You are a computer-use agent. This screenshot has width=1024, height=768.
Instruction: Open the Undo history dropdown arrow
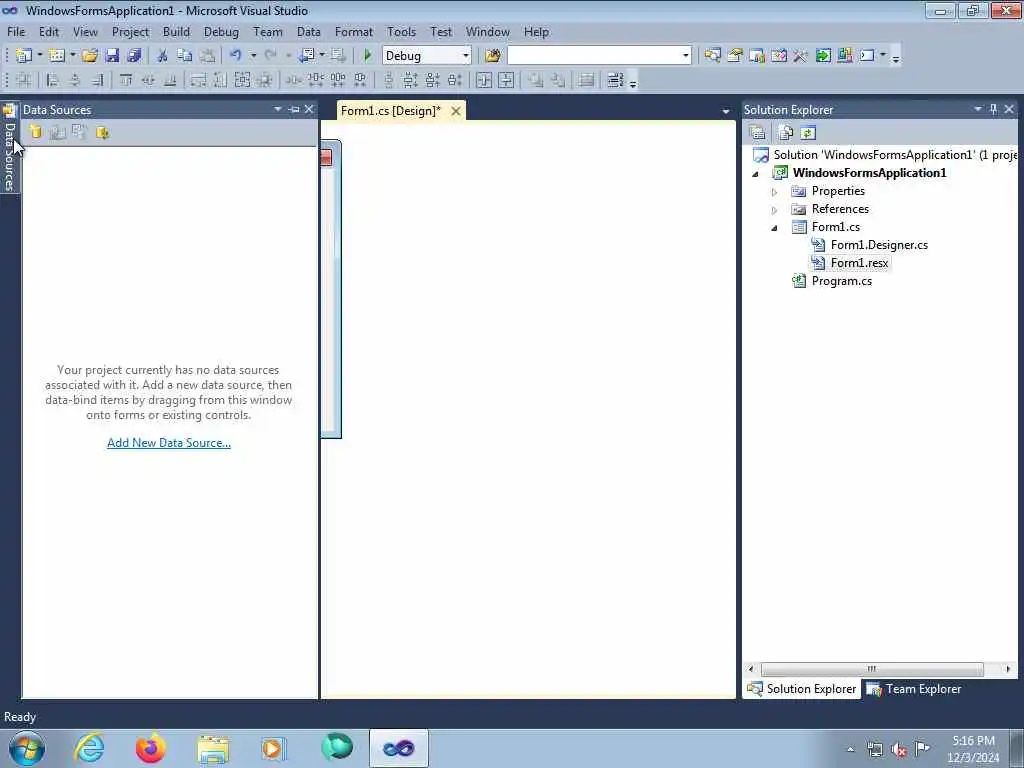[253, 56]
